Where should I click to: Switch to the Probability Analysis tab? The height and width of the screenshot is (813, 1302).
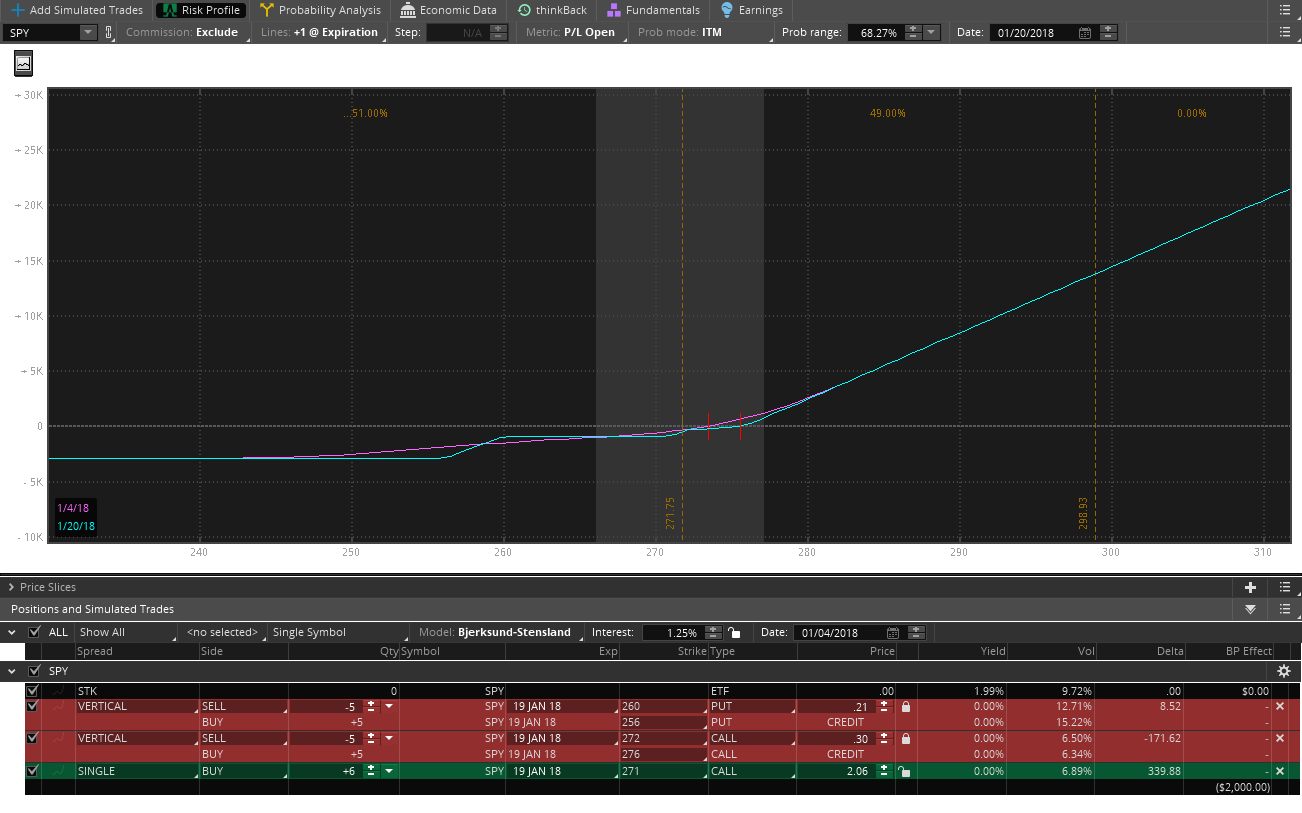[x=320, y=10]
